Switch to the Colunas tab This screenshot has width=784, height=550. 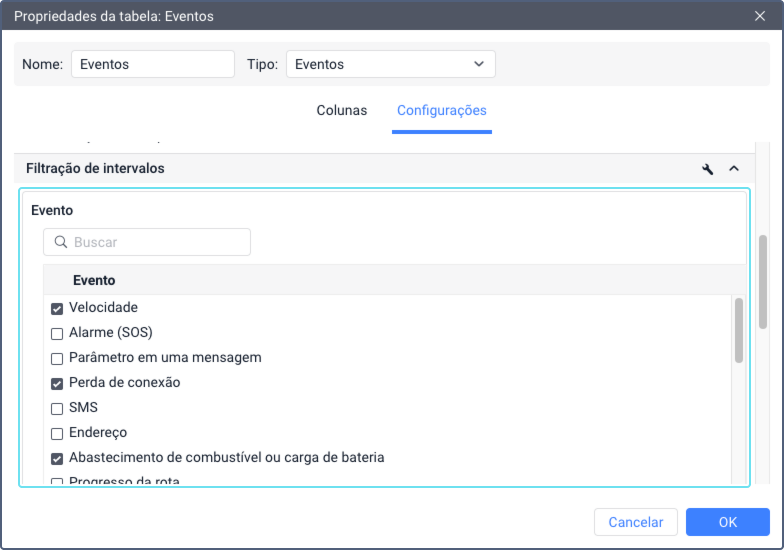pyautogui.click(x=342, y=111)
